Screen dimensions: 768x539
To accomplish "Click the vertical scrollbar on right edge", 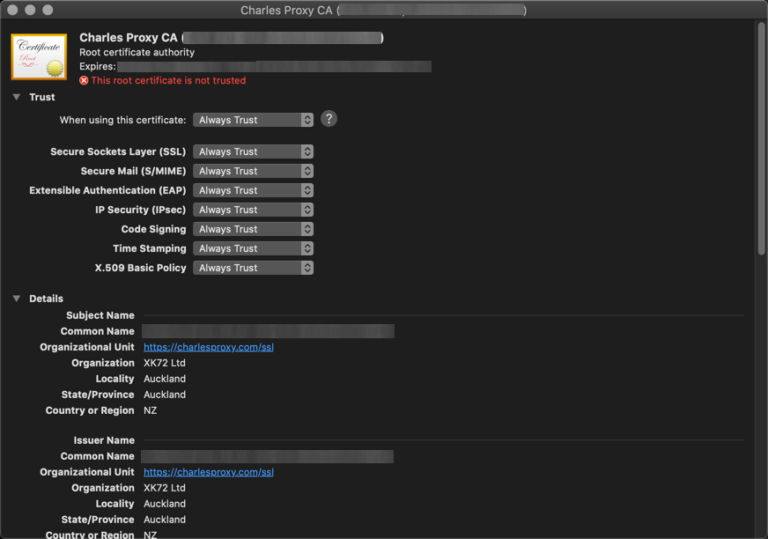I will 761,150.
